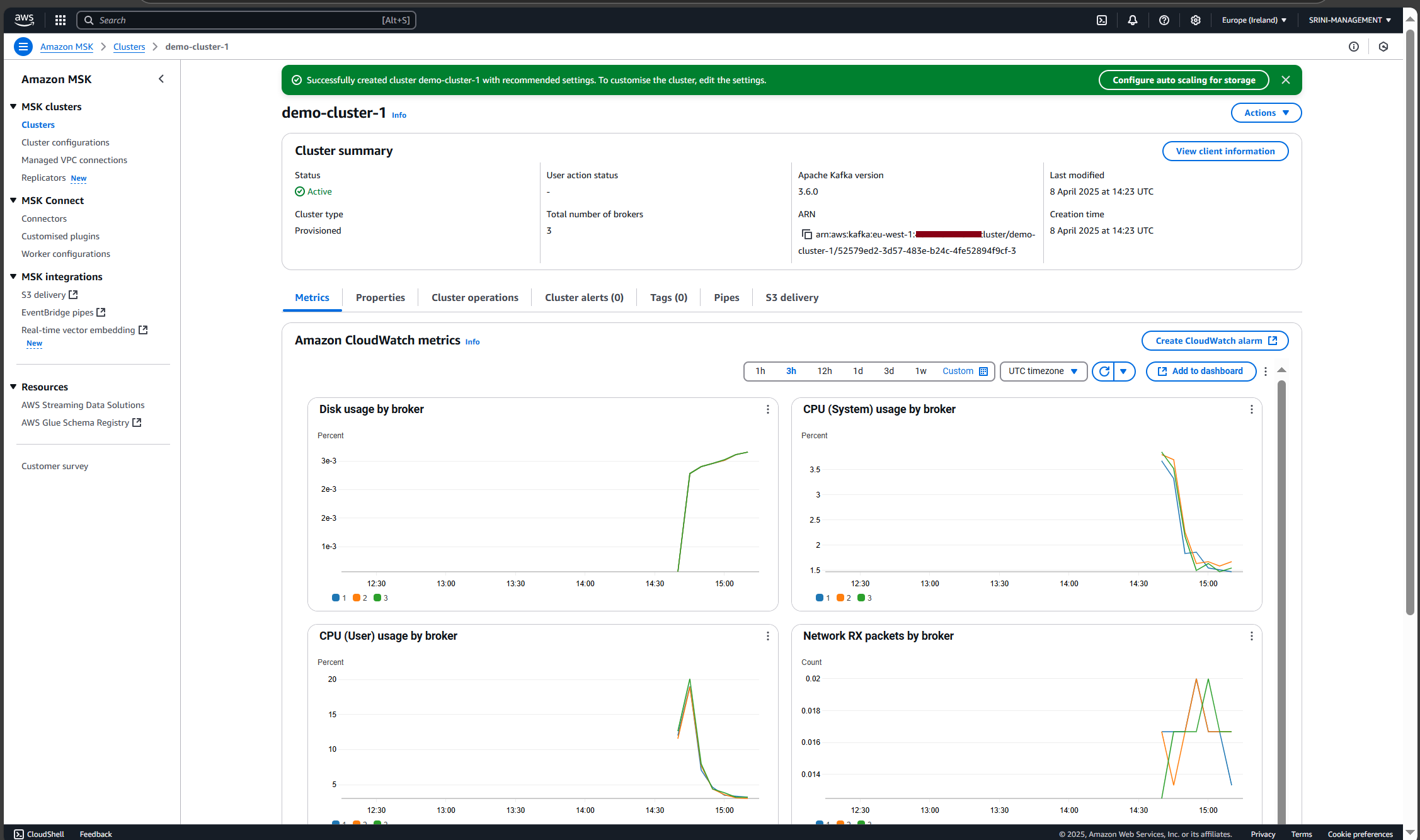Collapse the Resources section
This screenshot has height=840, width=1420.
pos(13,387)
